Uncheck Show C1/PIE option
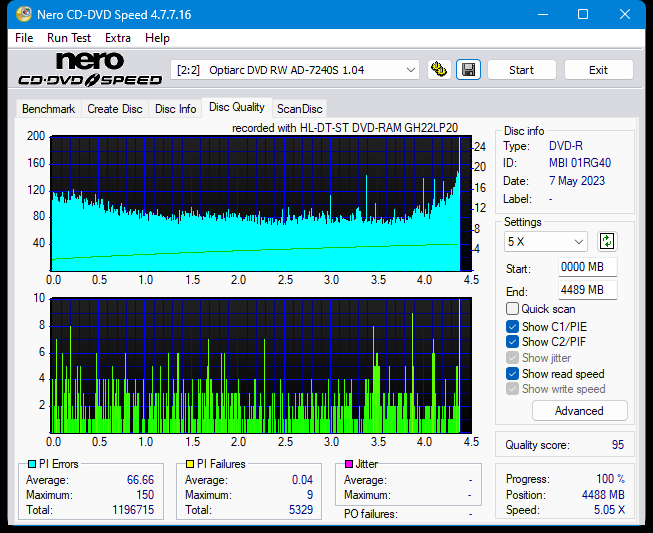This screenshot has height=533, width=653. pos(513,326)
